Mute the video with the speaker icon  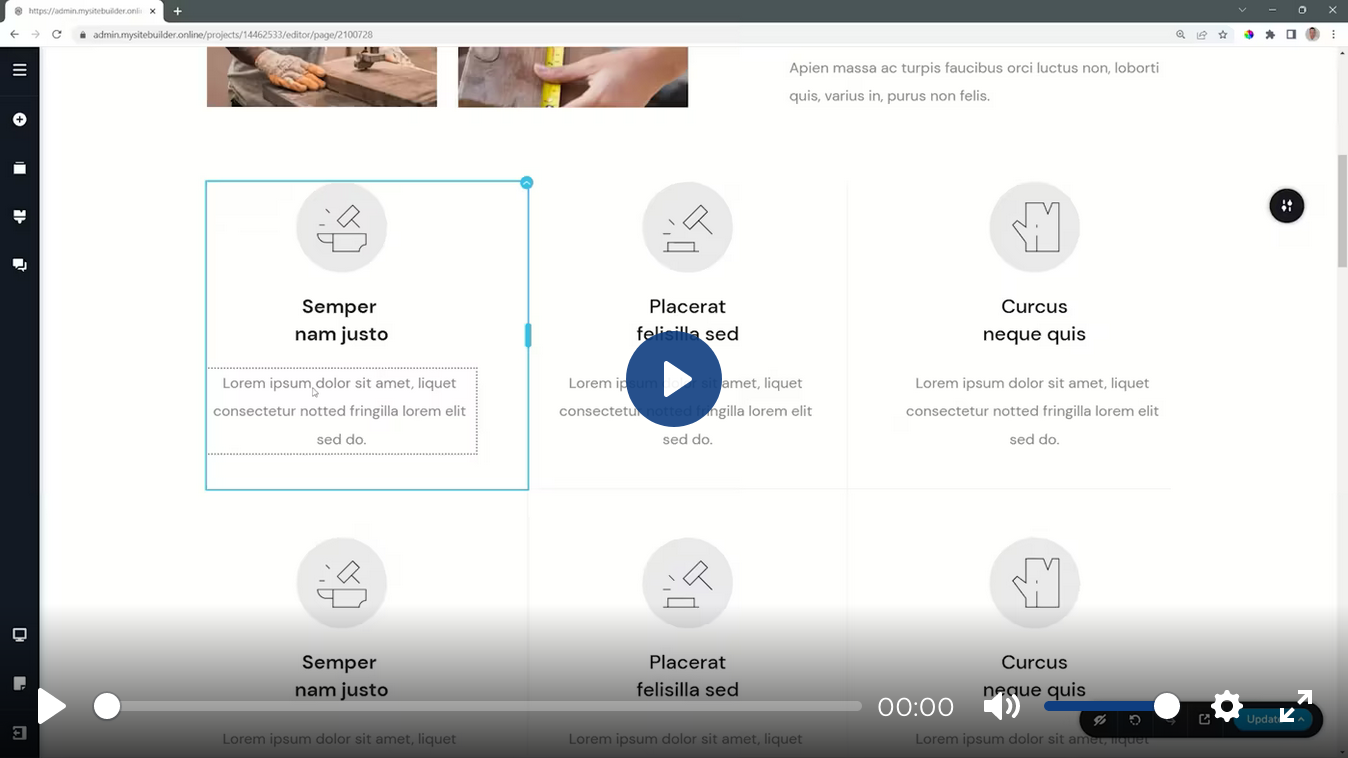tap(1001, 707)
